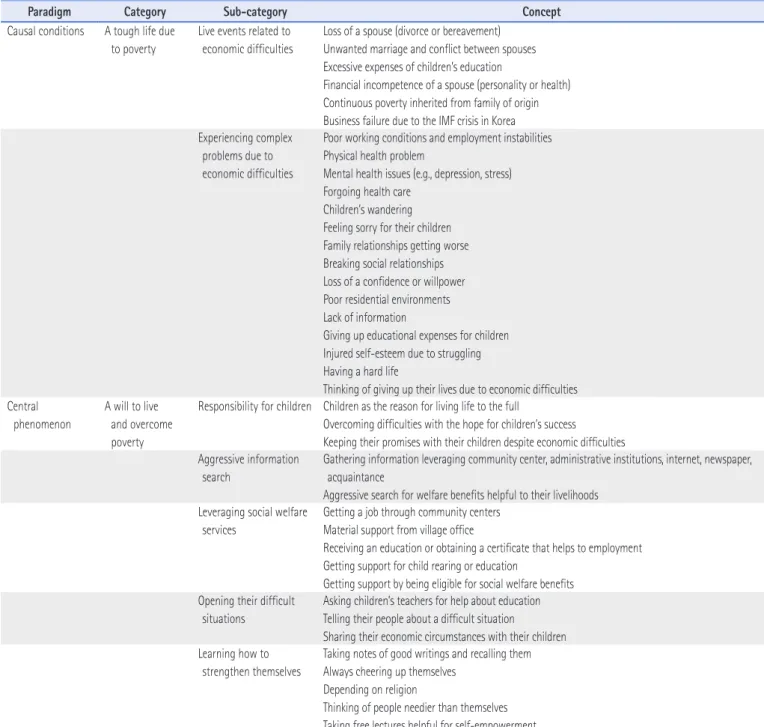
Task: Click the Concept column header
Action: 541,12
